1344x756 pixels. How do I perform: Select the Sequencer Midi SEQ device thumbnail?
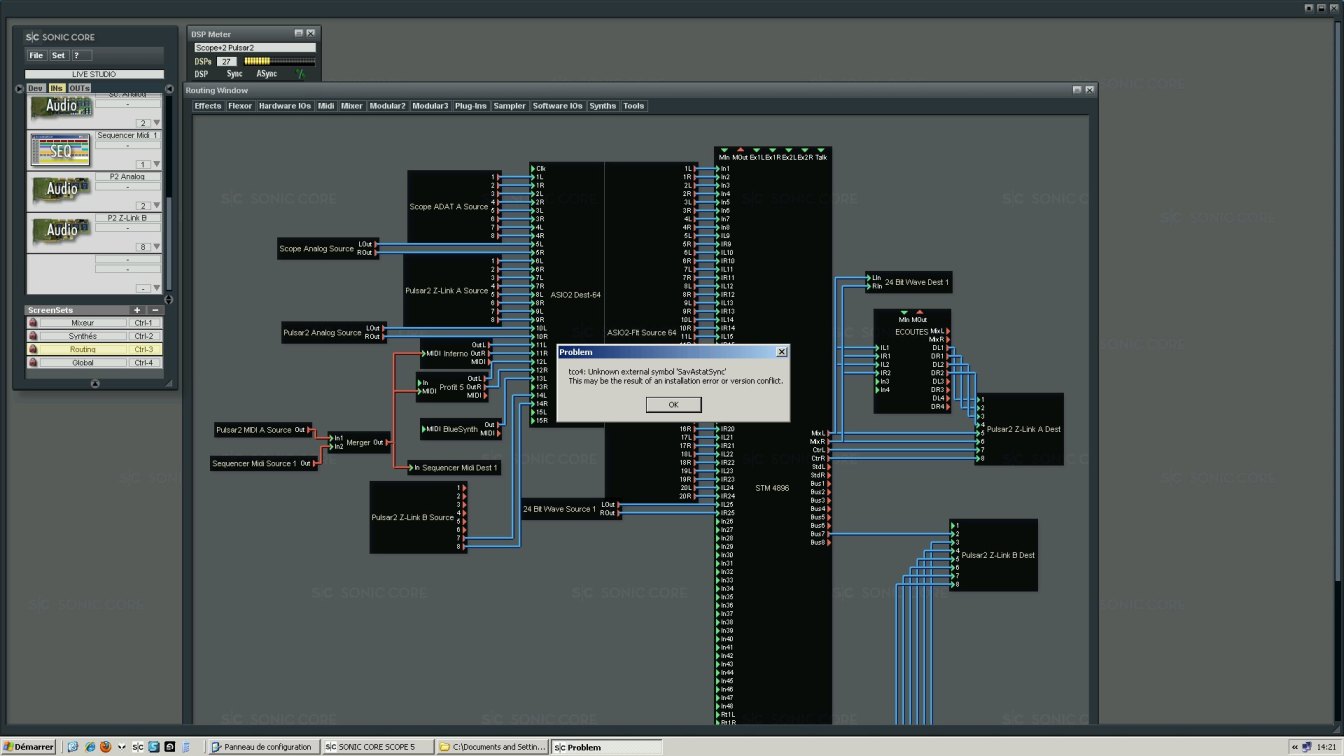(60, 150)
